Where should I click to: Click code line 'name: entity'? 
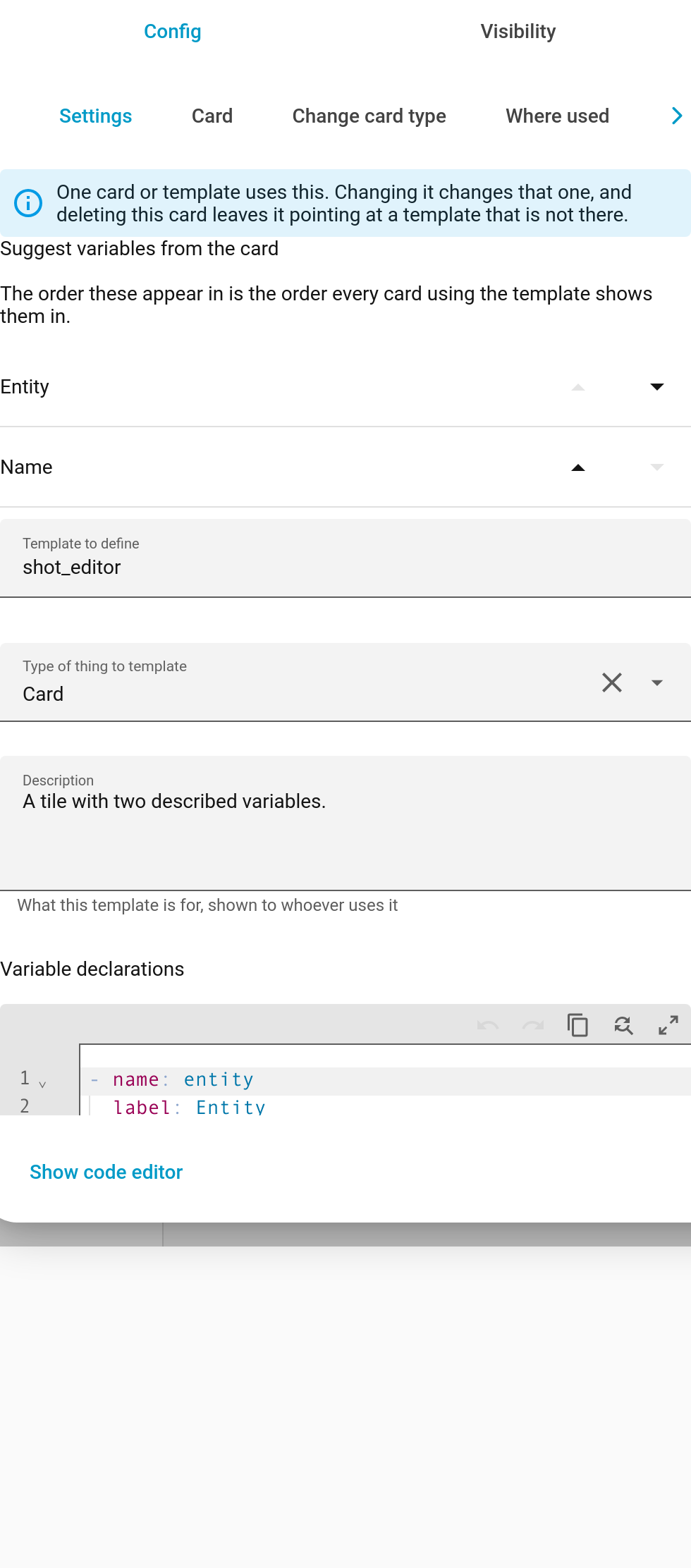pos(183,1080)
